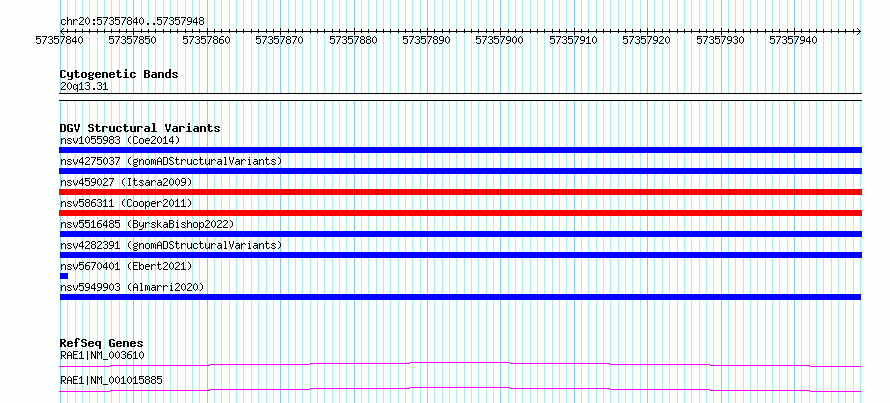This screenshot has width=890, height=403.
Task: Click ruler coordinate 57357900
Action: 500,40
